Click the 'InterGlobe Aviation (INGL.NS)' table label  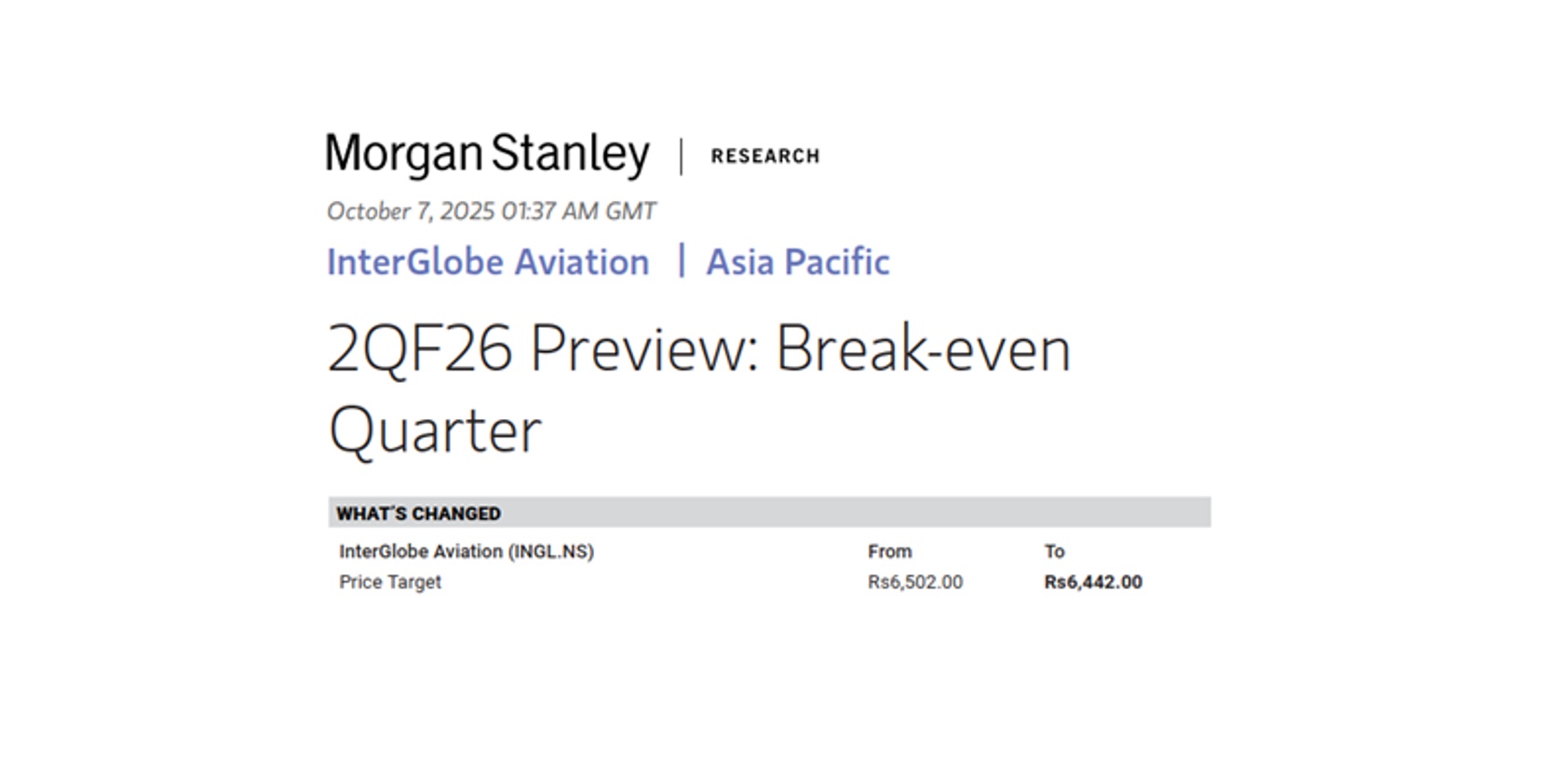pos(466,551)
